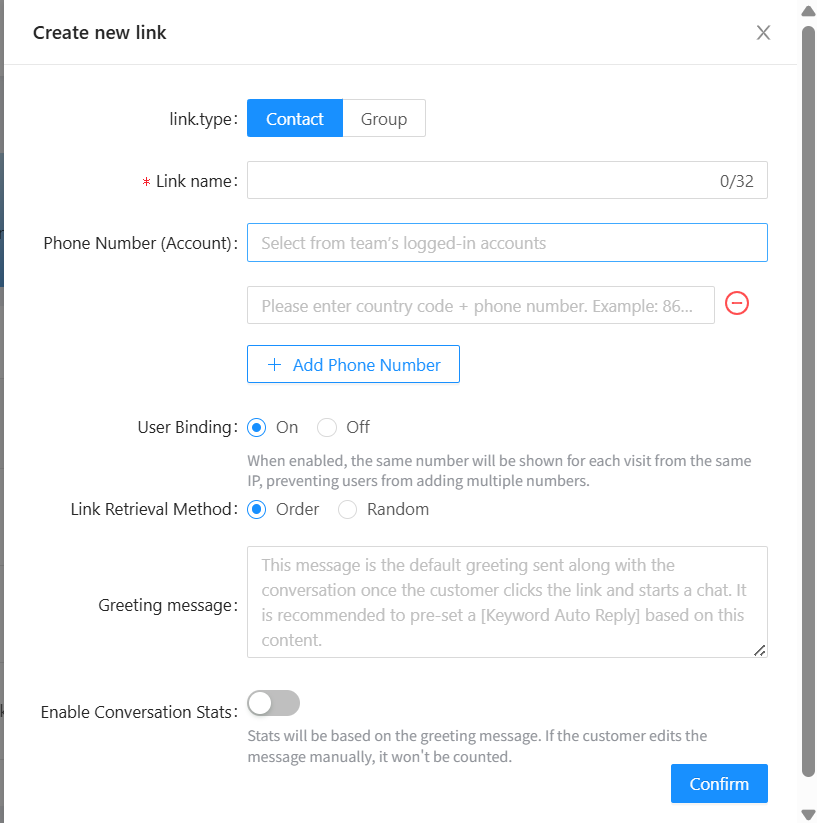Choose Random as the Link Retrieval Method

point(348,509)
